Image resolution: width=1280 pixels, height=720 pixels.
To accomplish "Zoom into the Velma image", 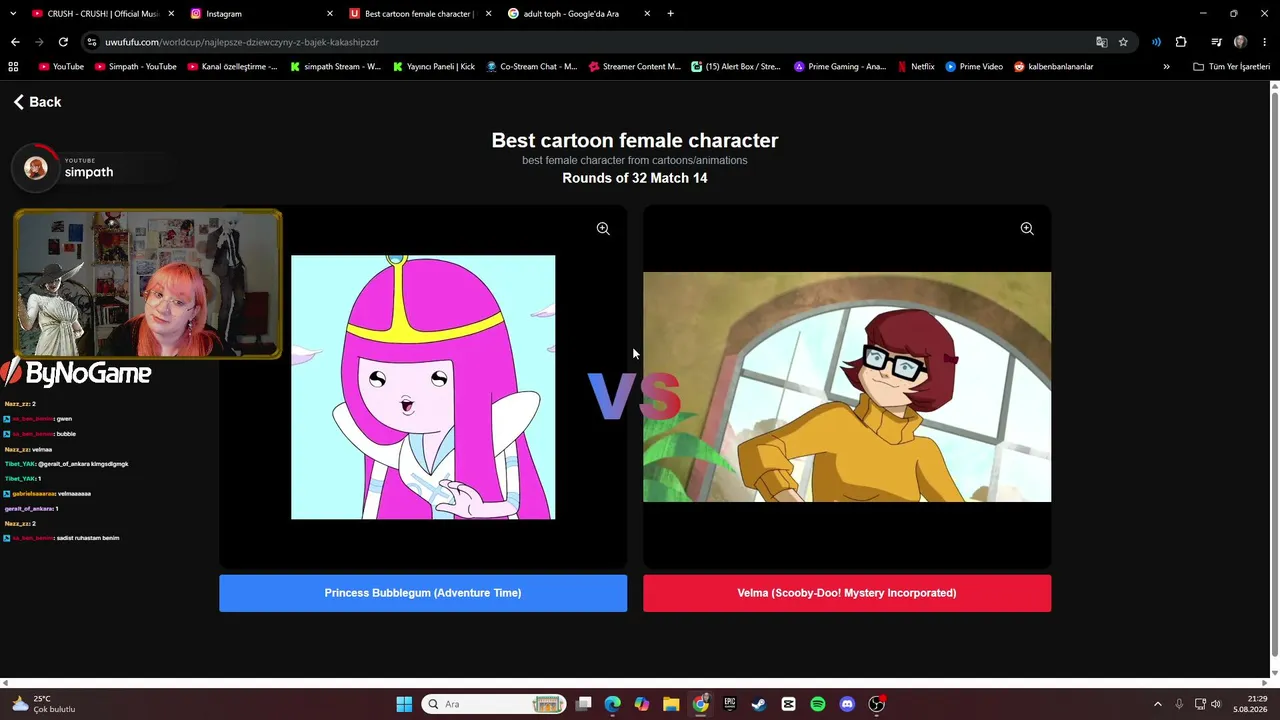I will (x=1027, y=229).
